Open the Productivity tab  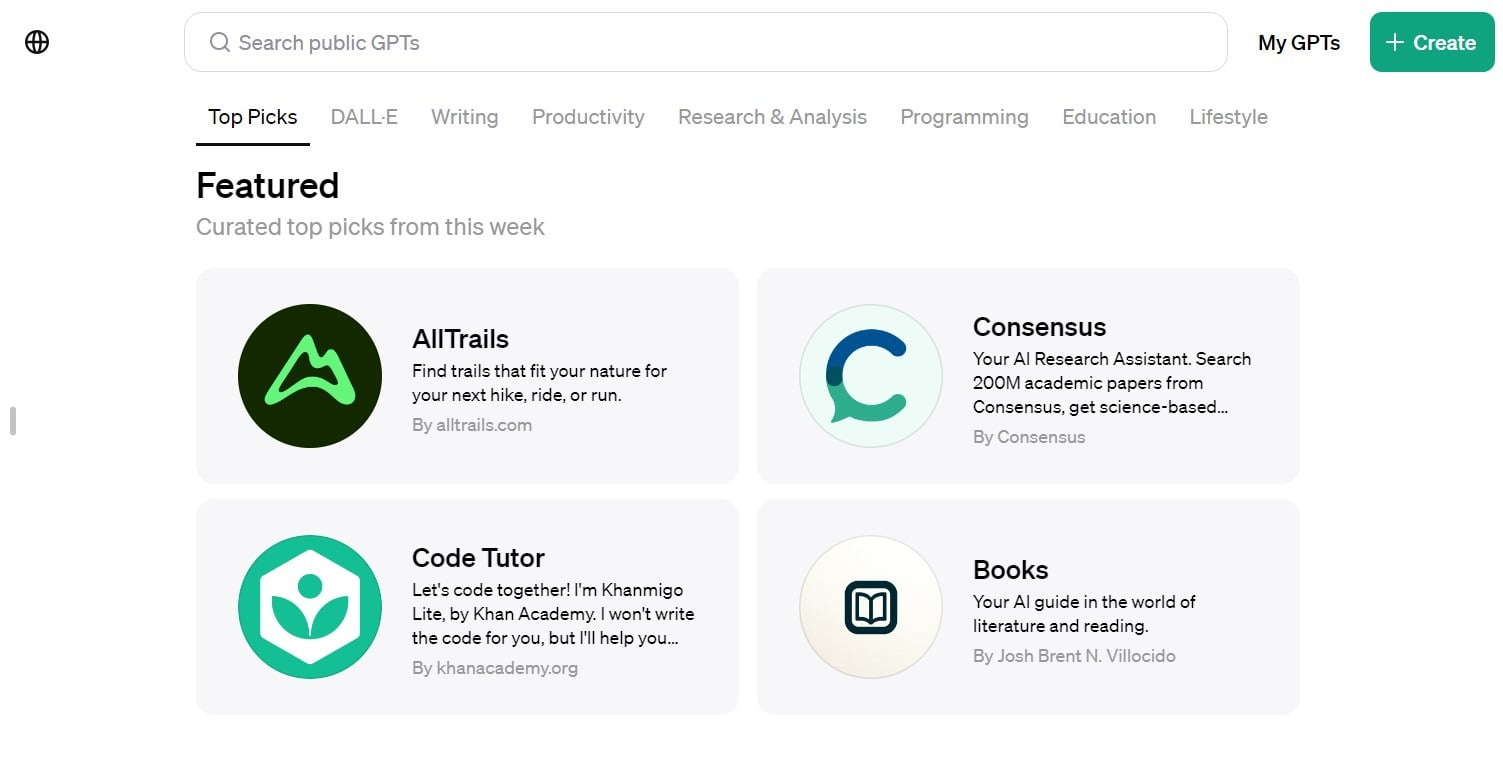coord(588,117)
